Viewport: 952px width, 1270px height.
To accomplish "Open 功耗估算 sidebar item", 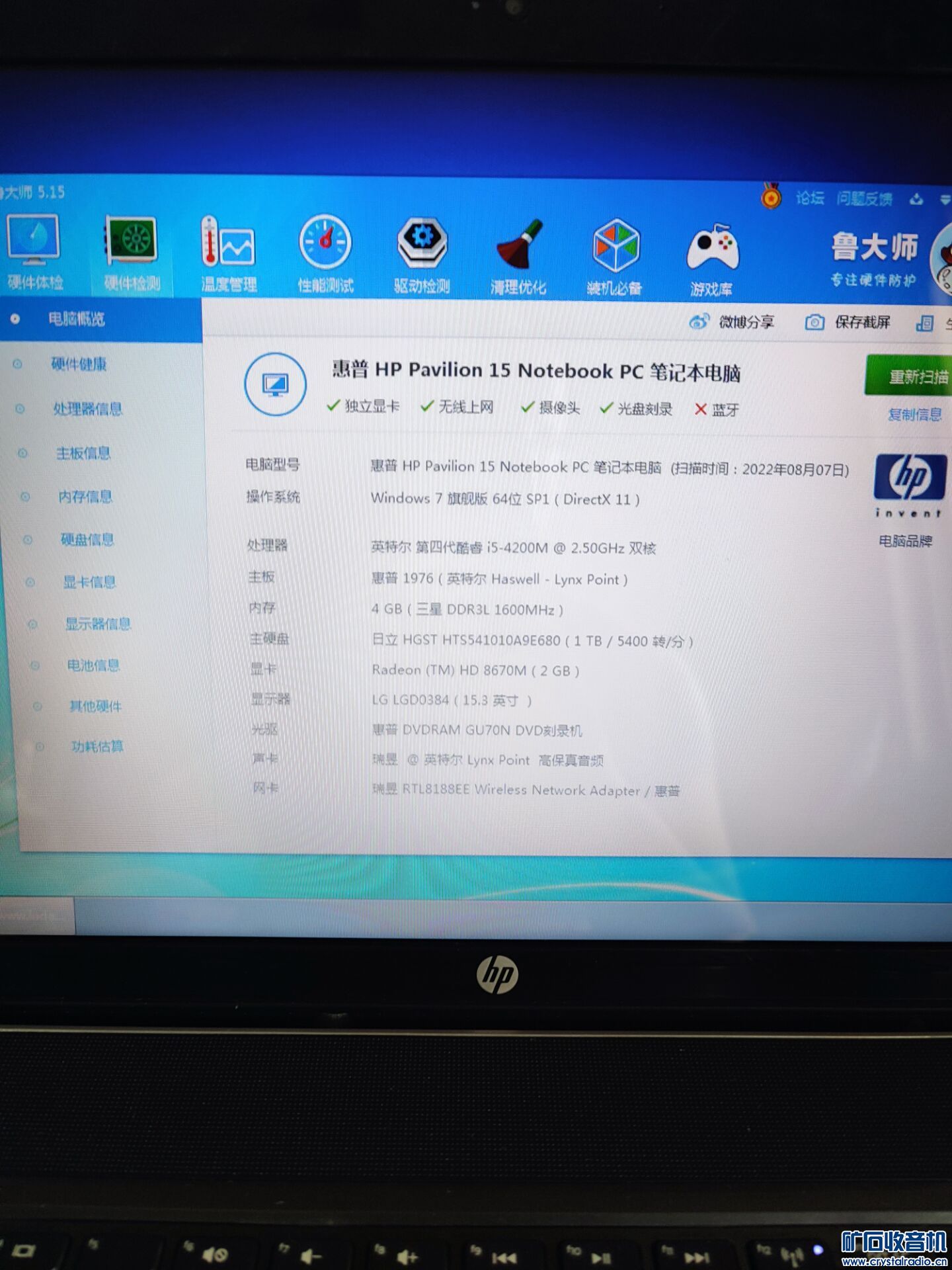I will coord(97,747).
